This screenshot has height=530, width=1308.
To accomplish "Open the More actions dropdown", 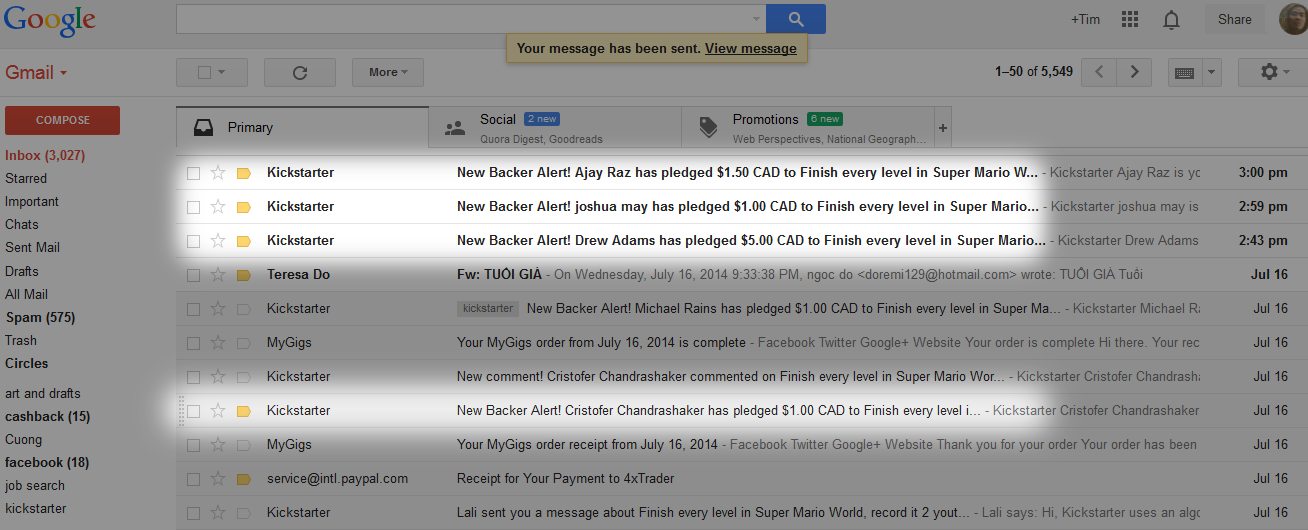I will [388, 72].
